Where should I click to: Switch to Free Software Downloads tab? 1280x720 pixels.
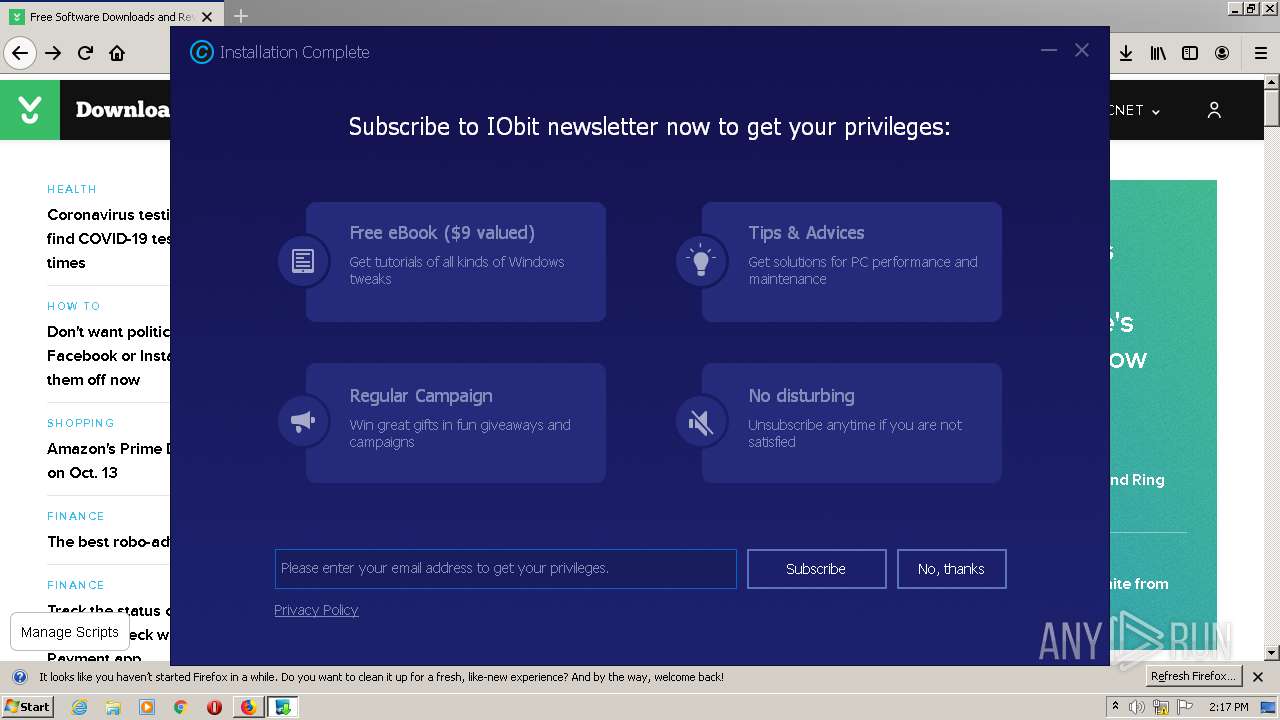pos(111,17)
